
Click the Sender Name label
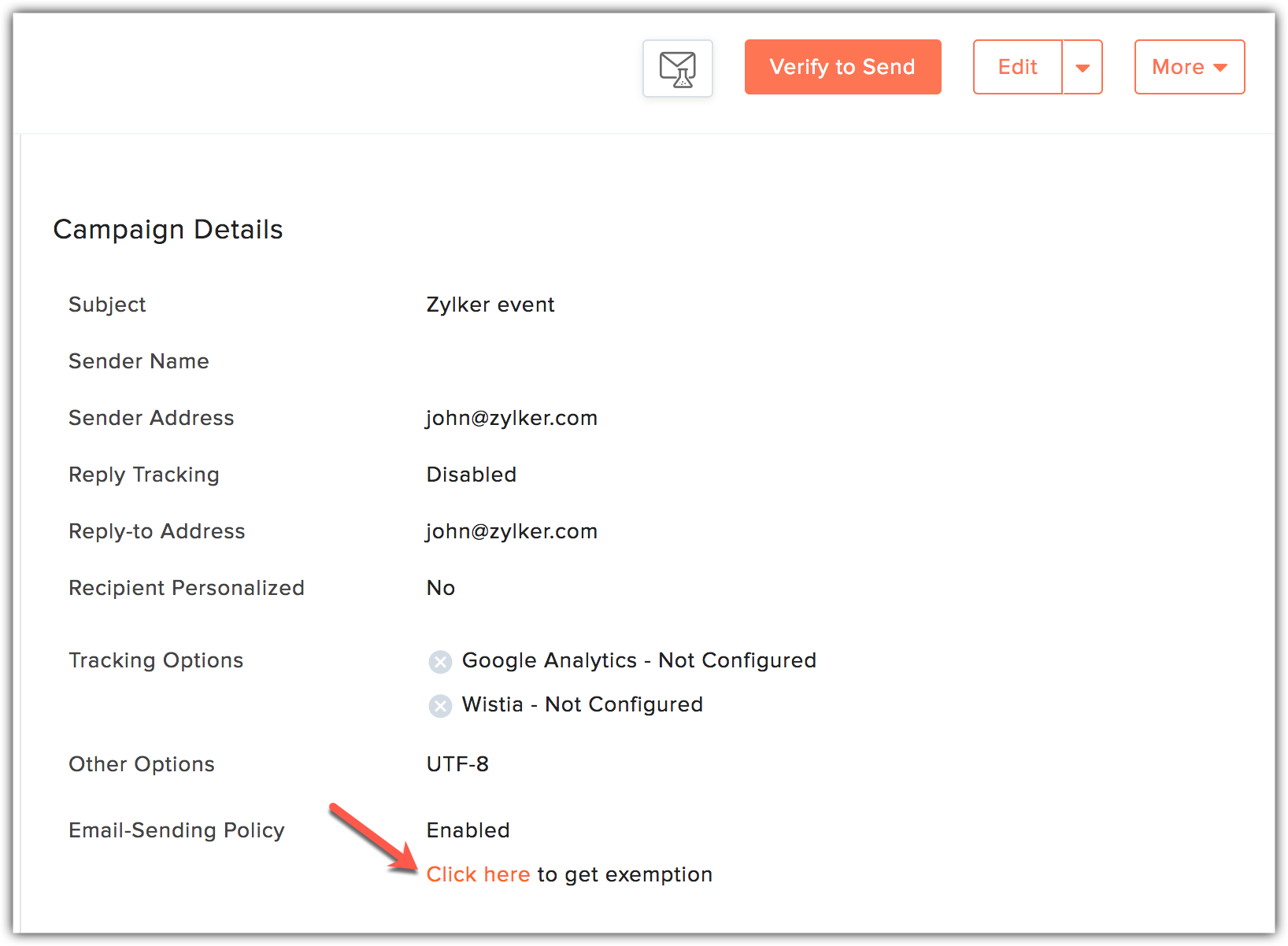[139, 361]
